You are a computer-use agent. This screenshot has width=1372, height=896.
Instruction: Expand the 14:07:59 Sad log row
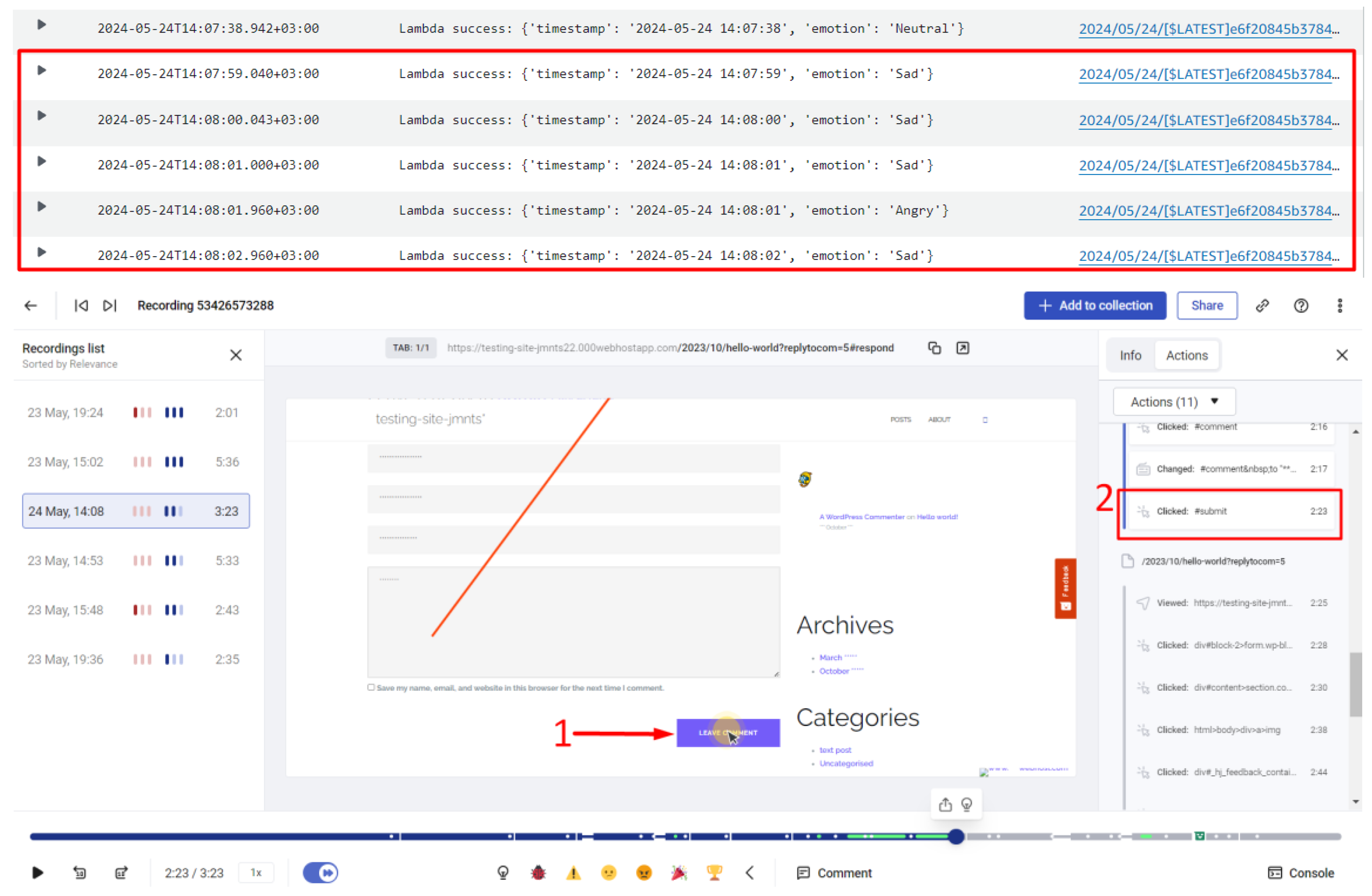(41, 70)
